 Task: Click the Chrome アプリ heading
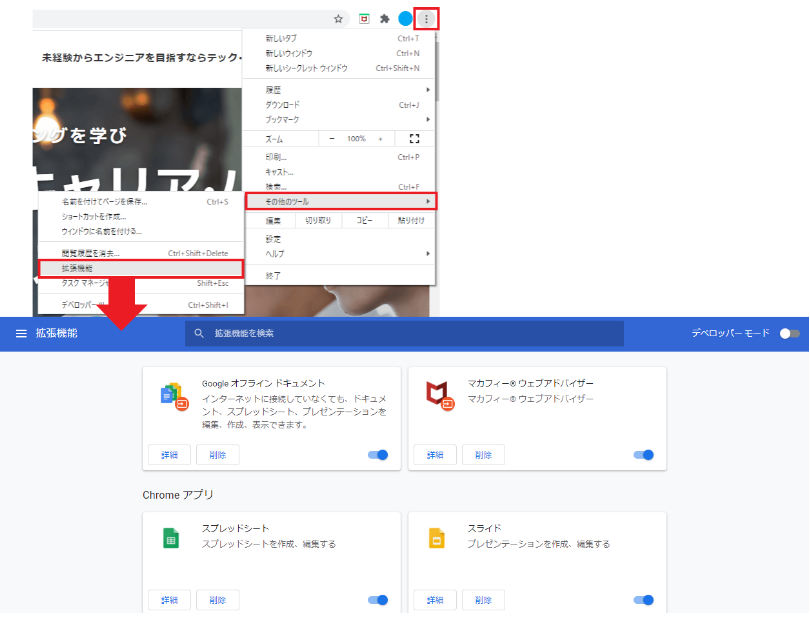coord(178,495)
